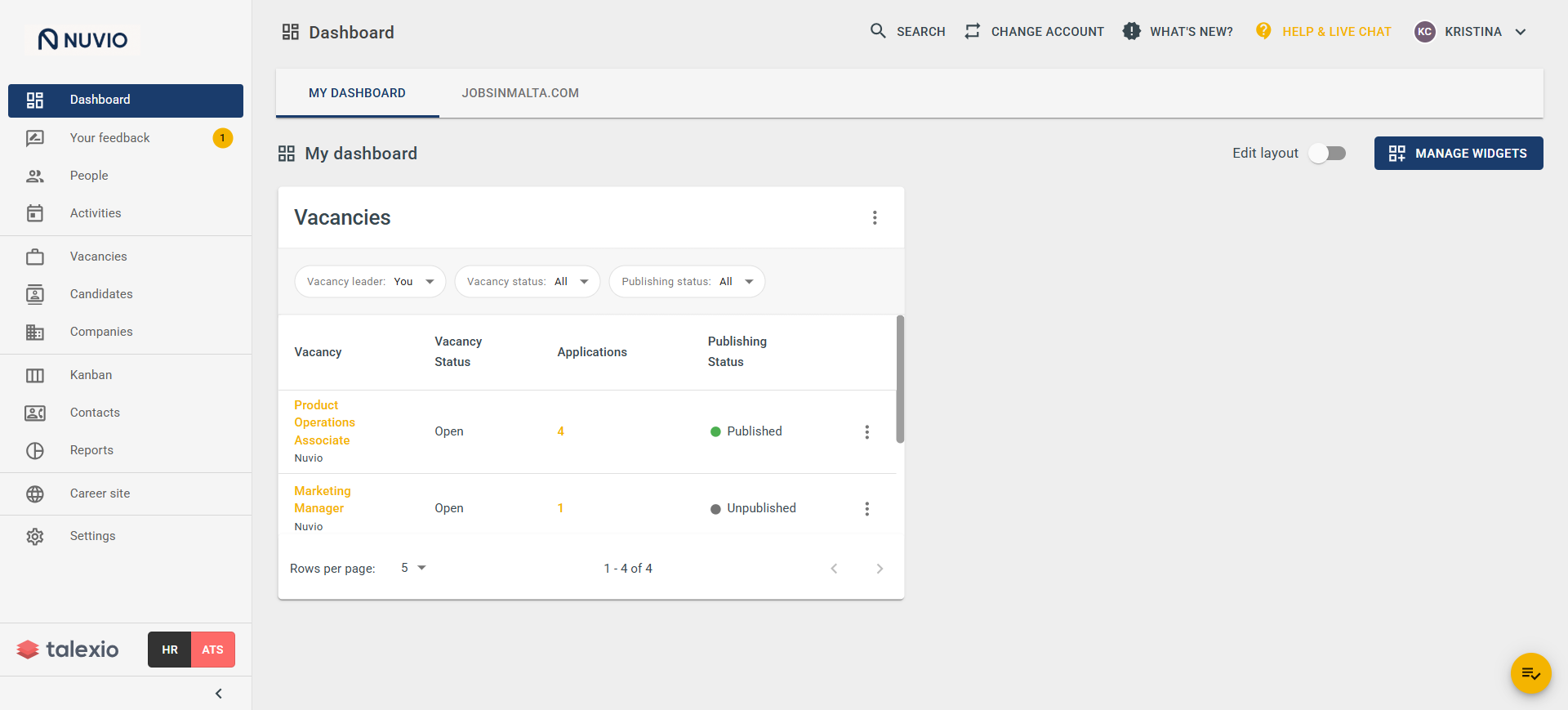The height and width of the screenshot is (710, 1568).
Task: Open the Kanban board icon in sidebar
Action: pos(35,375)
